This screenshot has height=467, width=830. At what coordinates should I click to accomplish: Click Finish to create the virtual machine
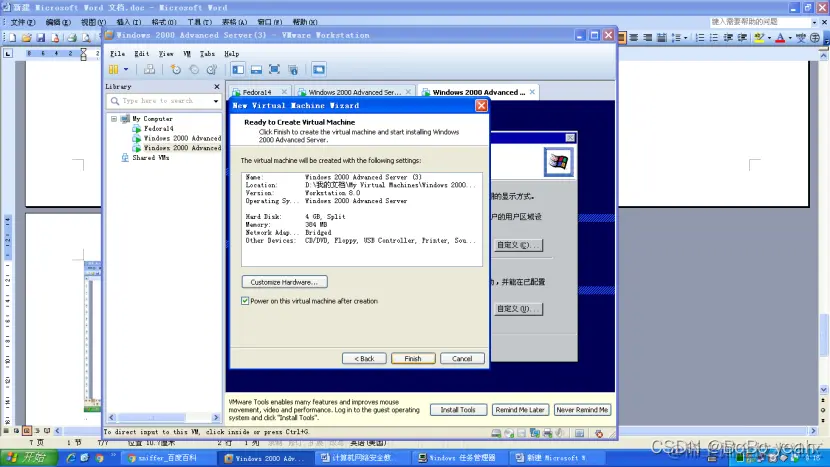[x=413, y=358]
